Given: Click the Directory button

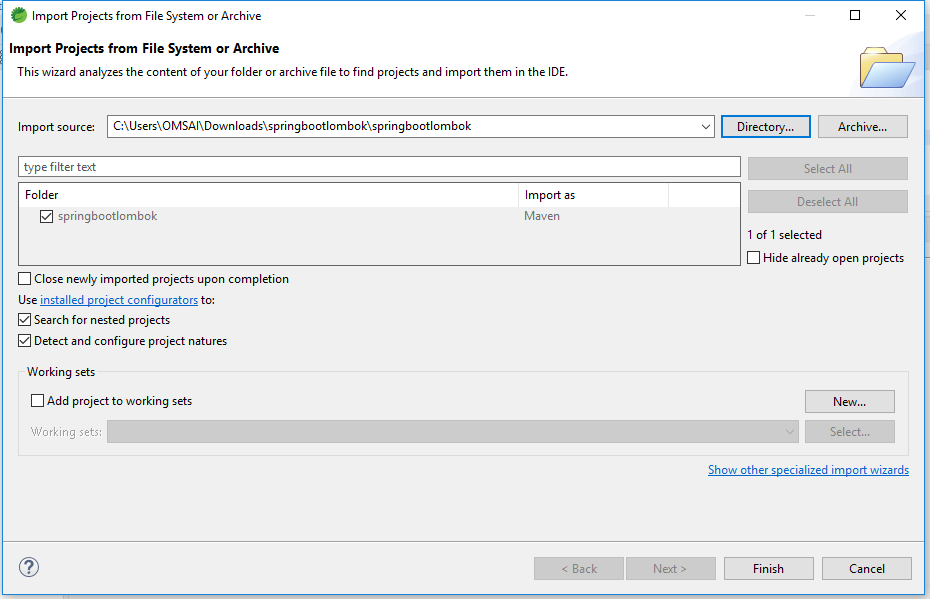Looking at the screenshot, I should 765,126.
